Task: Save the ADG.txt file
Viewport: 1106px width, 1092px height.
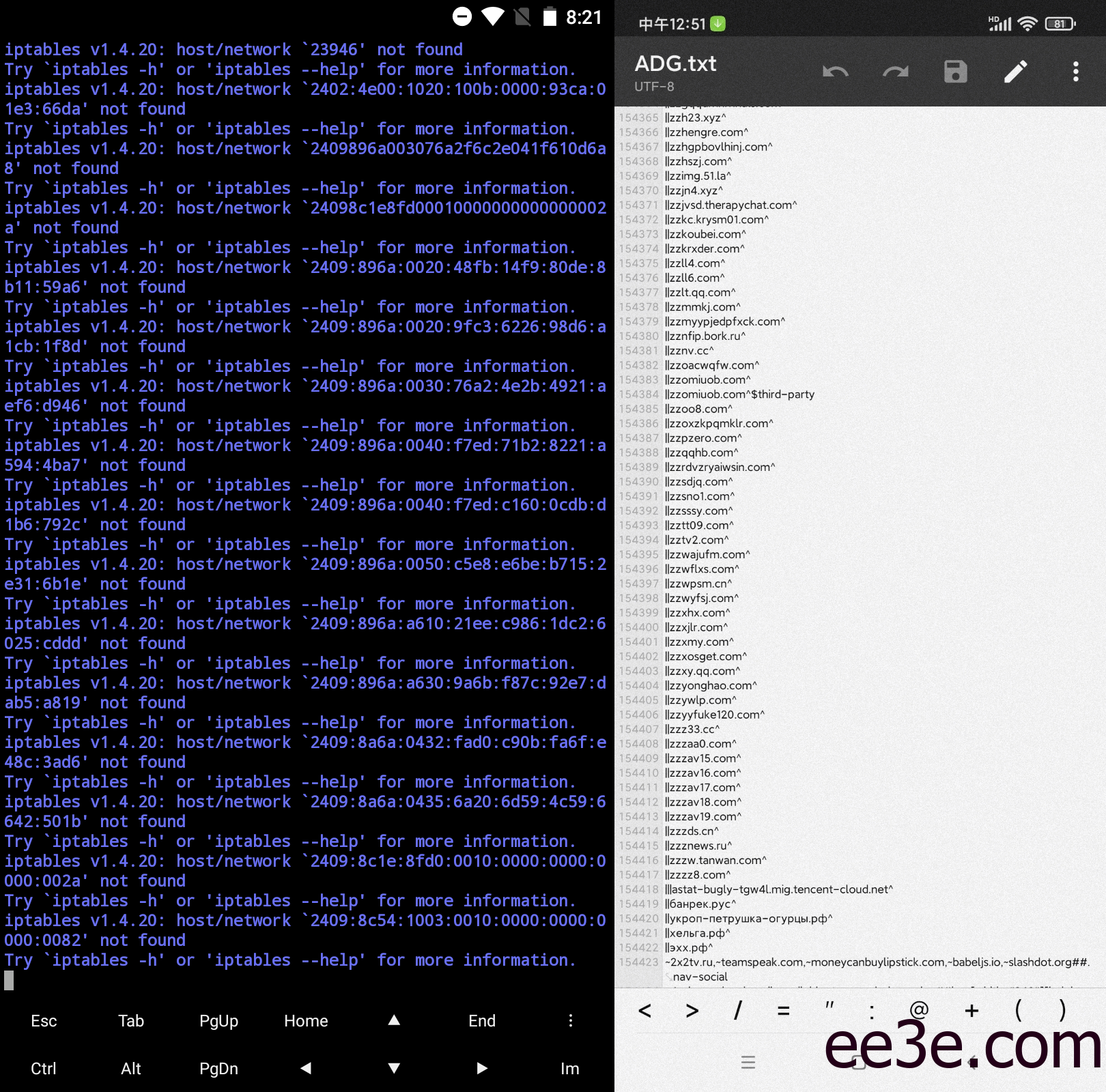Action: point(955,72)
